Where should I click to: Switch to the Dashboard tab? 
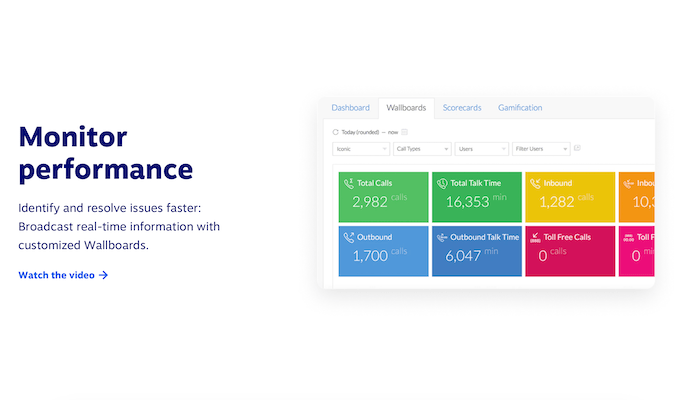pyautogui.click(x=350, y=108)
